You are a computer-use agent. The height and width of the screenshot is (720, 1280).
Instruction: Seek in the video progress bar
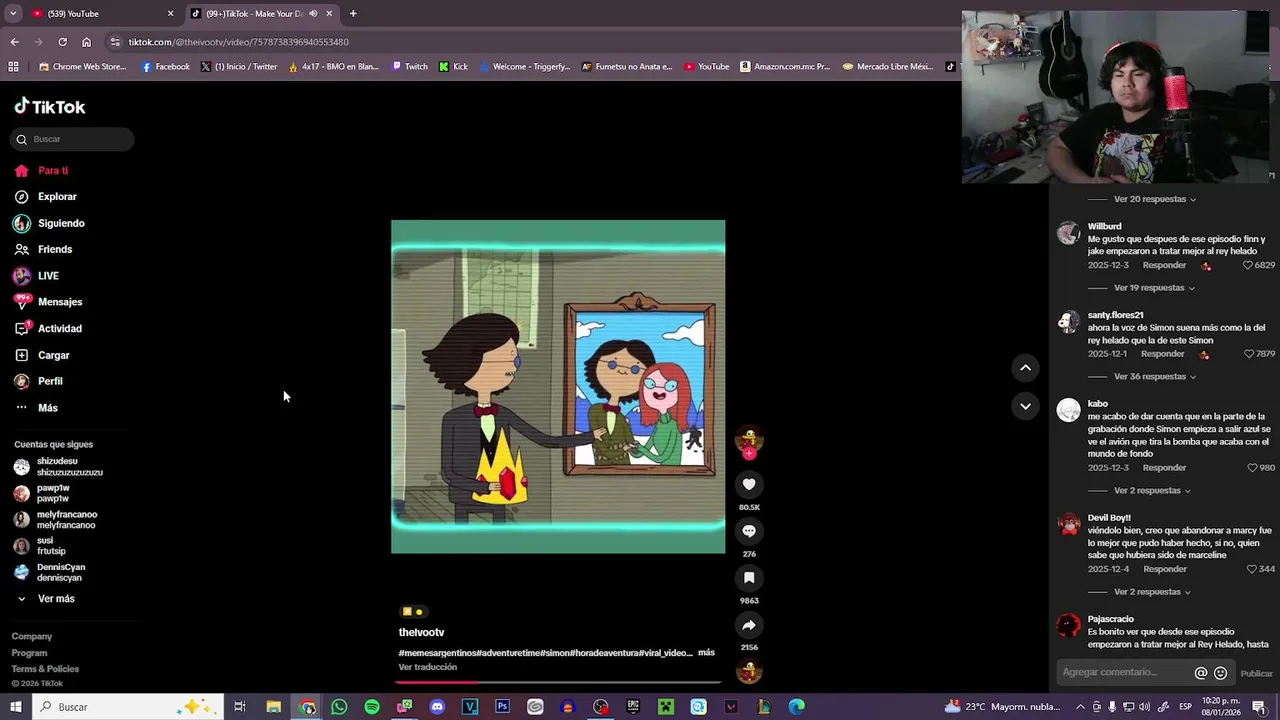pos(558,682)
